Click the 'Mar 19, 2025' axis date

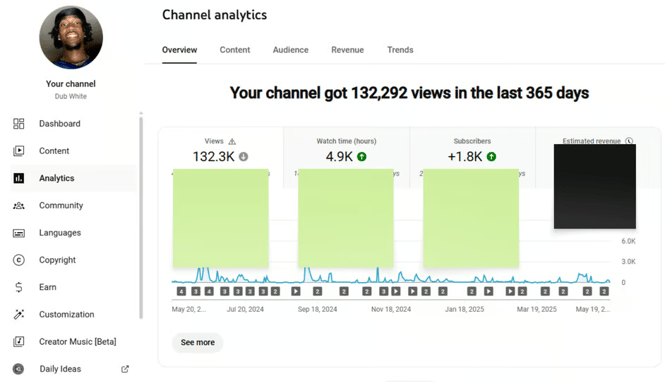click(536, 309)
